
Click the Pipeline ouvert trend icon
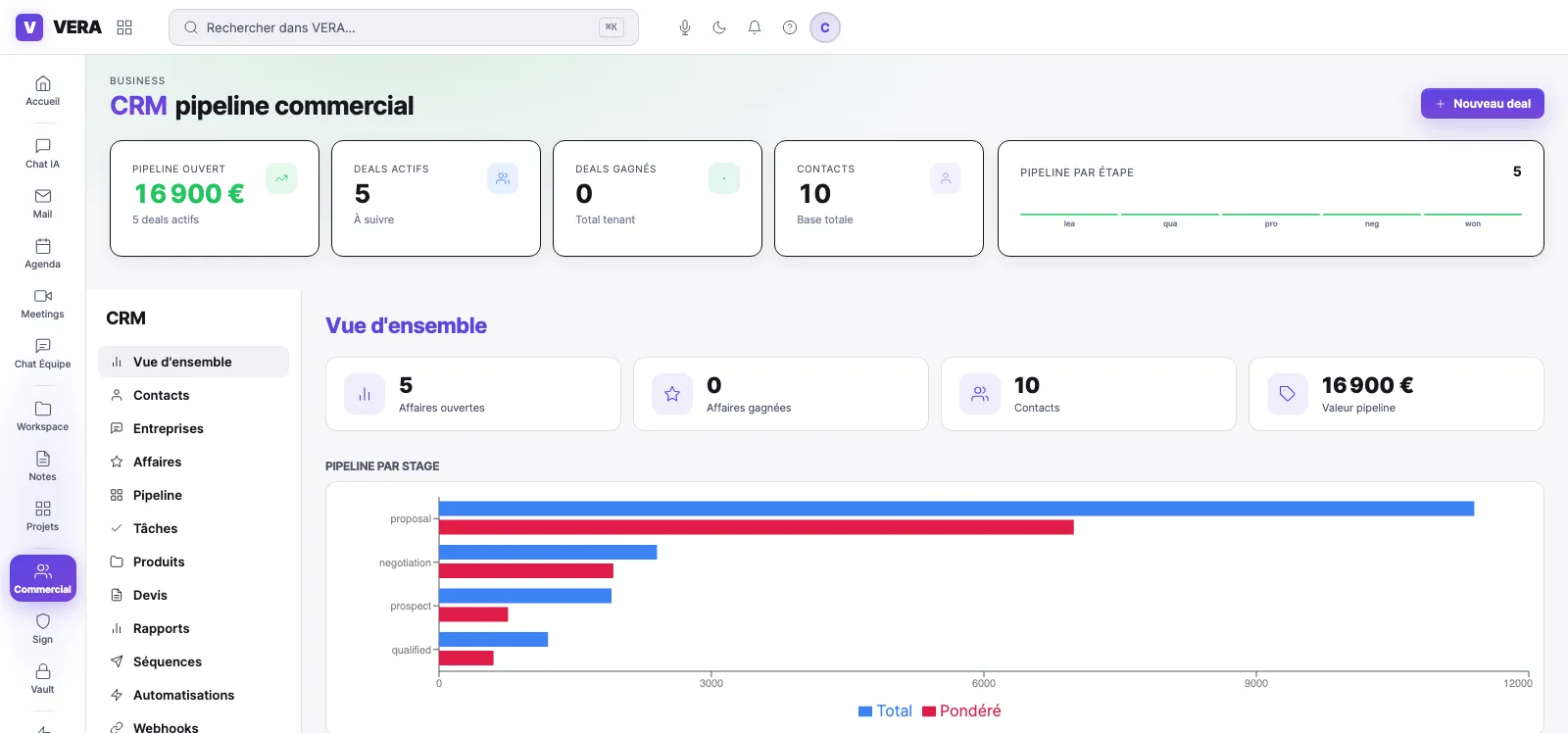(x=281, y=178)
